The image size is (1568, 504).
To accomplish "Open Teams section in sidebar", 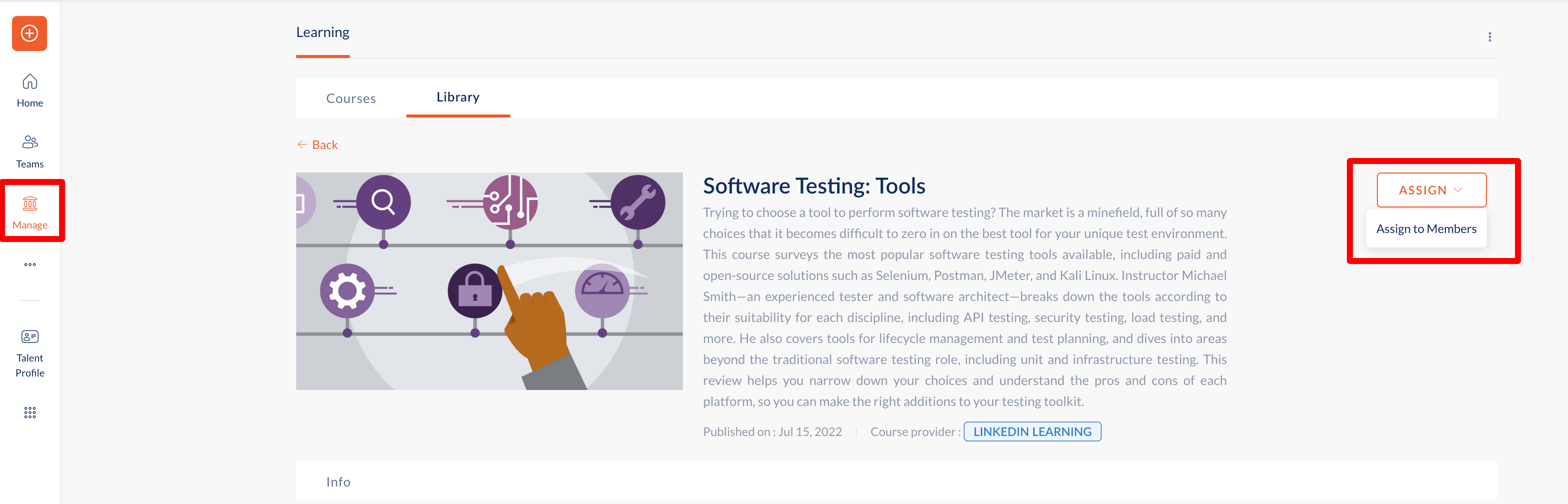I will point(30,151).
